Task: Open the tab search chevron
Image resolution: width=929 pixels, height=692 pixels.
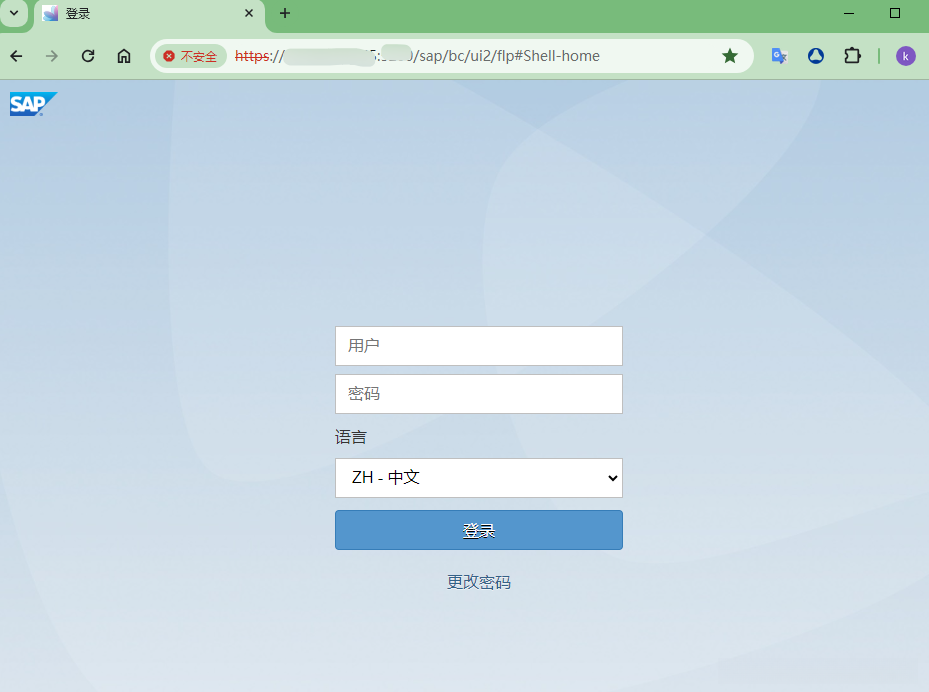Action: 13,15
